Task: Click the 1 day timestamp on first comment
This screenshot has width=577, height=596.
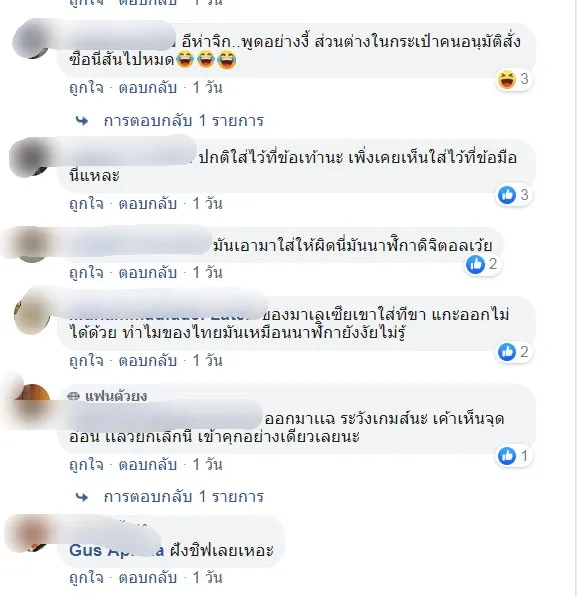Action: coord(208,88)
